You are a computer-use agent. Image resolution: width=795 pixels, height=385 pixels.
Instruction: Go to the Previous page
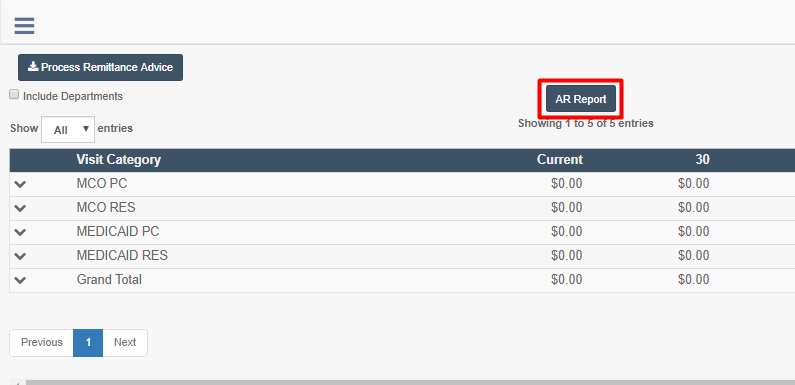(x=42, y=342)
